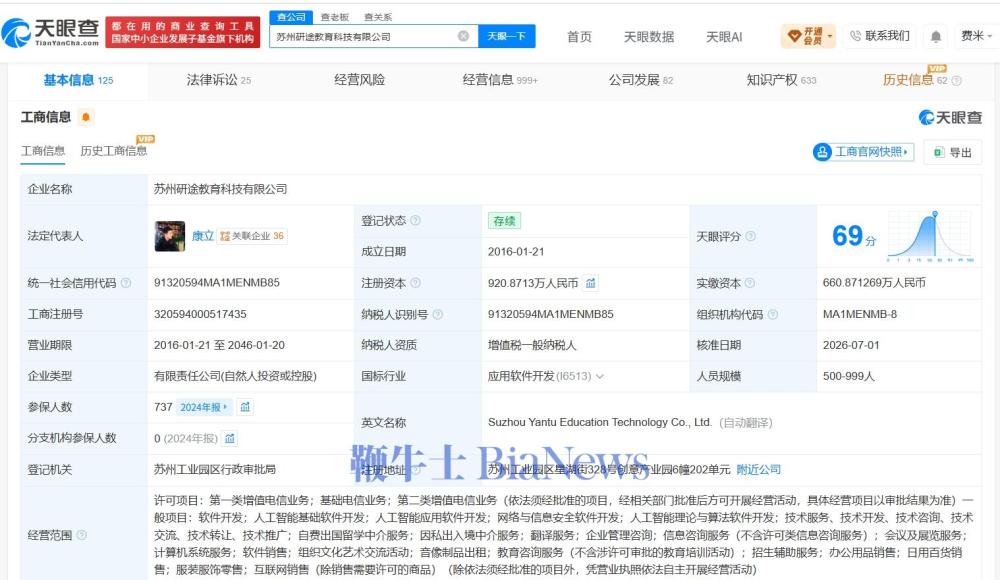Click into the company search input field
1000x580 pixels.
tap(365, 36)
